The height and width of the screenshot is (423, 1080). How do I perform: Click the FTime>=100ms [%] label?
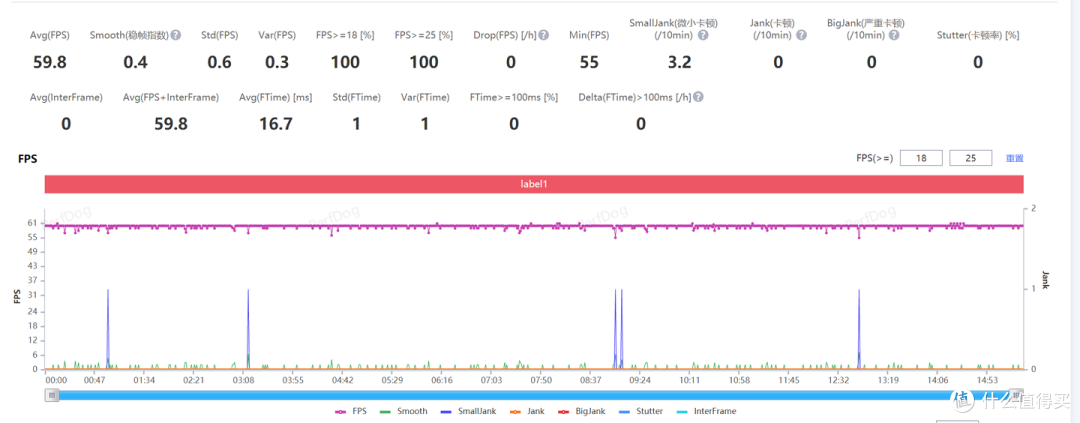pyautogui.click(x=514, y=98)
